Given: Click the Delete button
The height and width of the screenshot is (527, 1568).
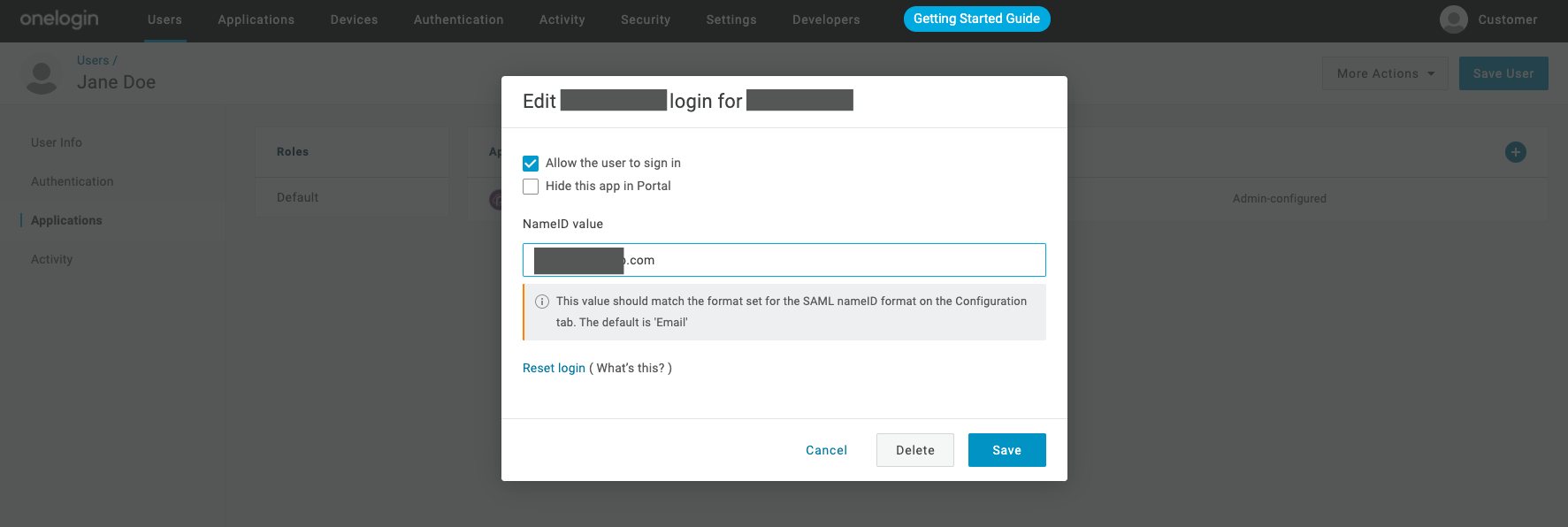Looking at the screenshot, I should tap(914, 450).
